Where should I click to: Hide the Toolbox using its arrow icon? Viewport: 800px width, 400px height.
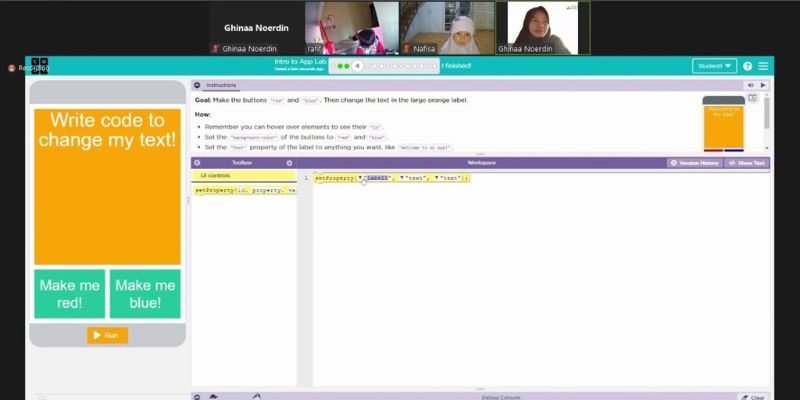(x=197, y=162)
